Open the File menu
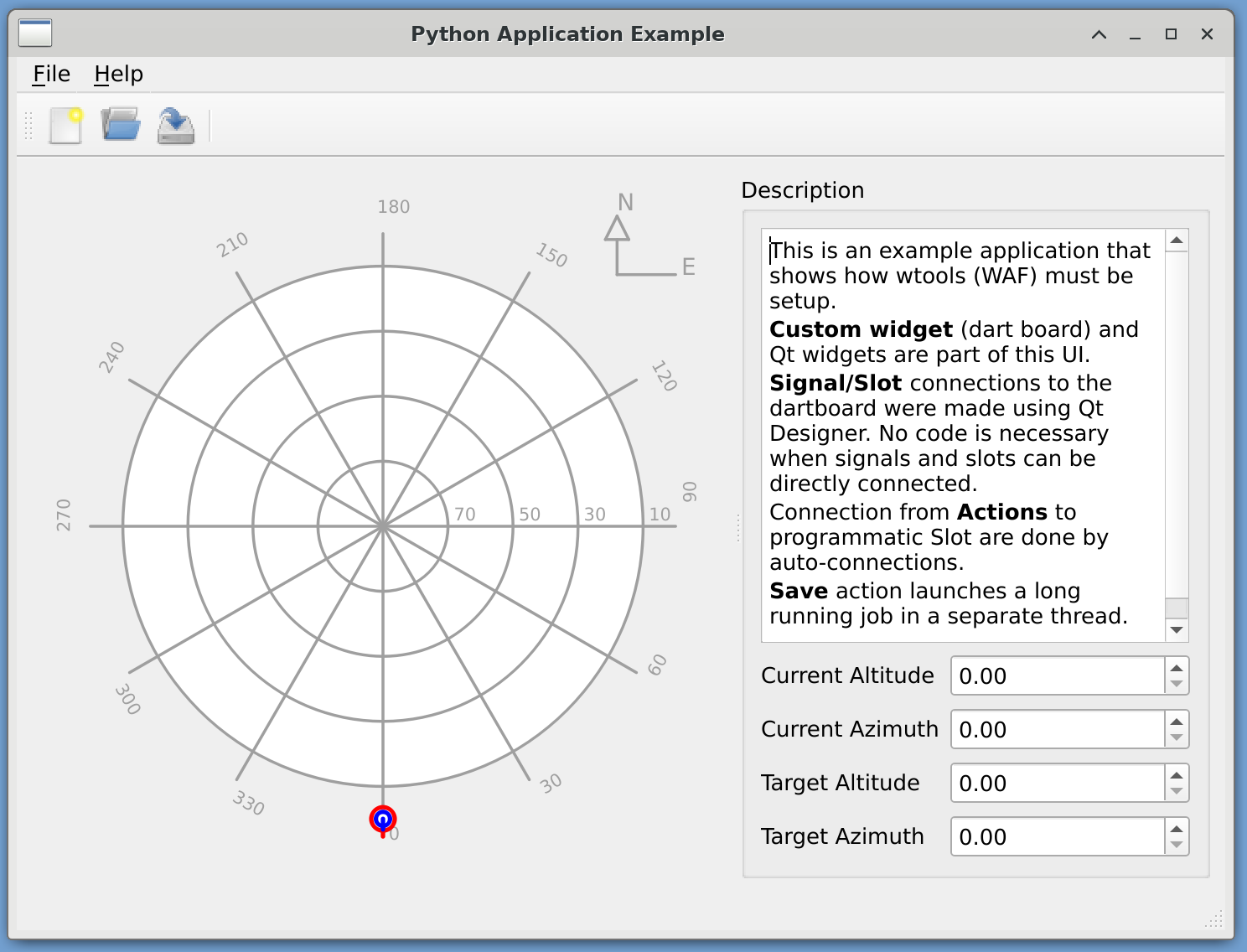 pyautogui.click(x=51, y=75)
